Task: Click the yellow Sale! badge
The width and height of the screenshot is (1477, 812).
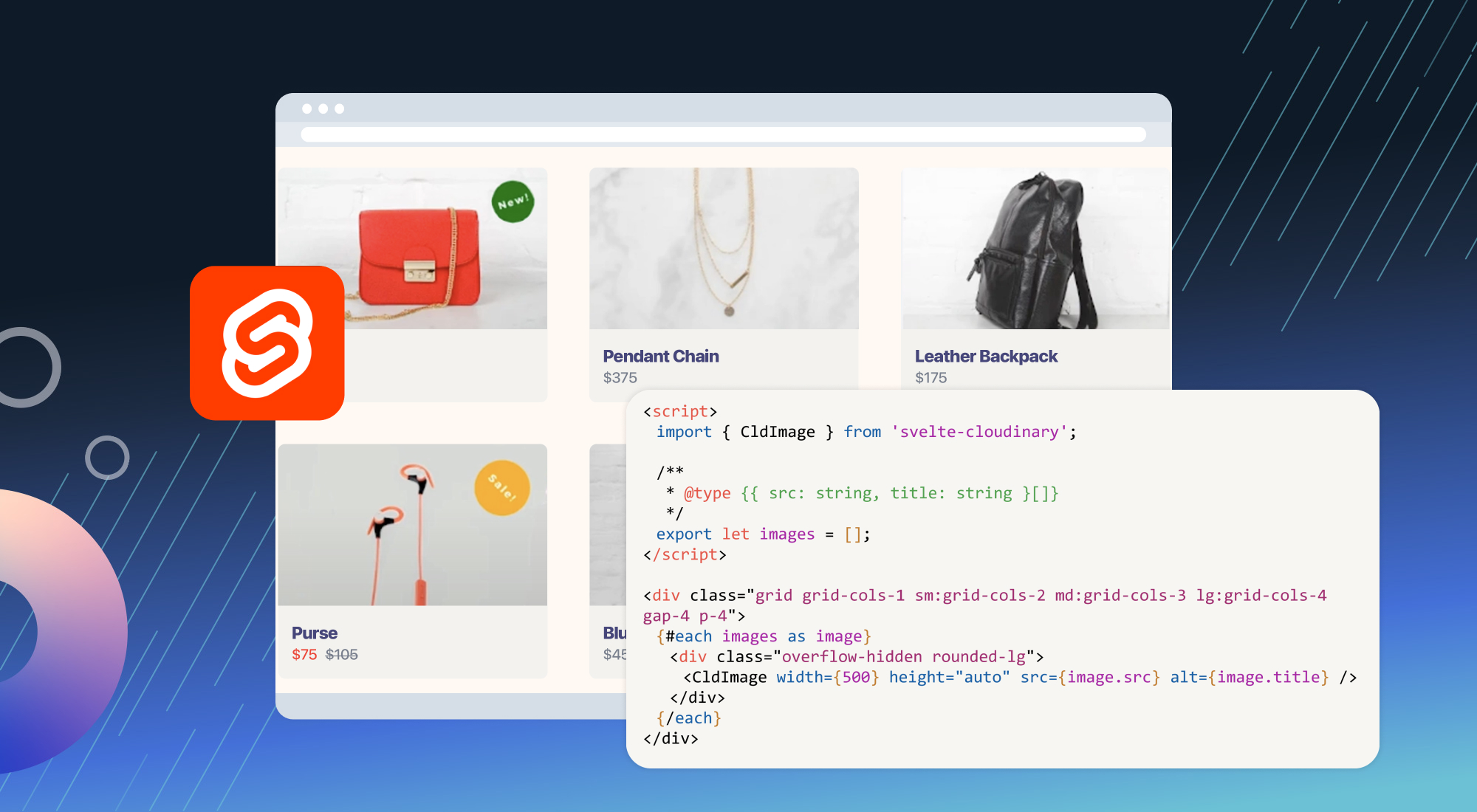Action: tap(501, 487)
